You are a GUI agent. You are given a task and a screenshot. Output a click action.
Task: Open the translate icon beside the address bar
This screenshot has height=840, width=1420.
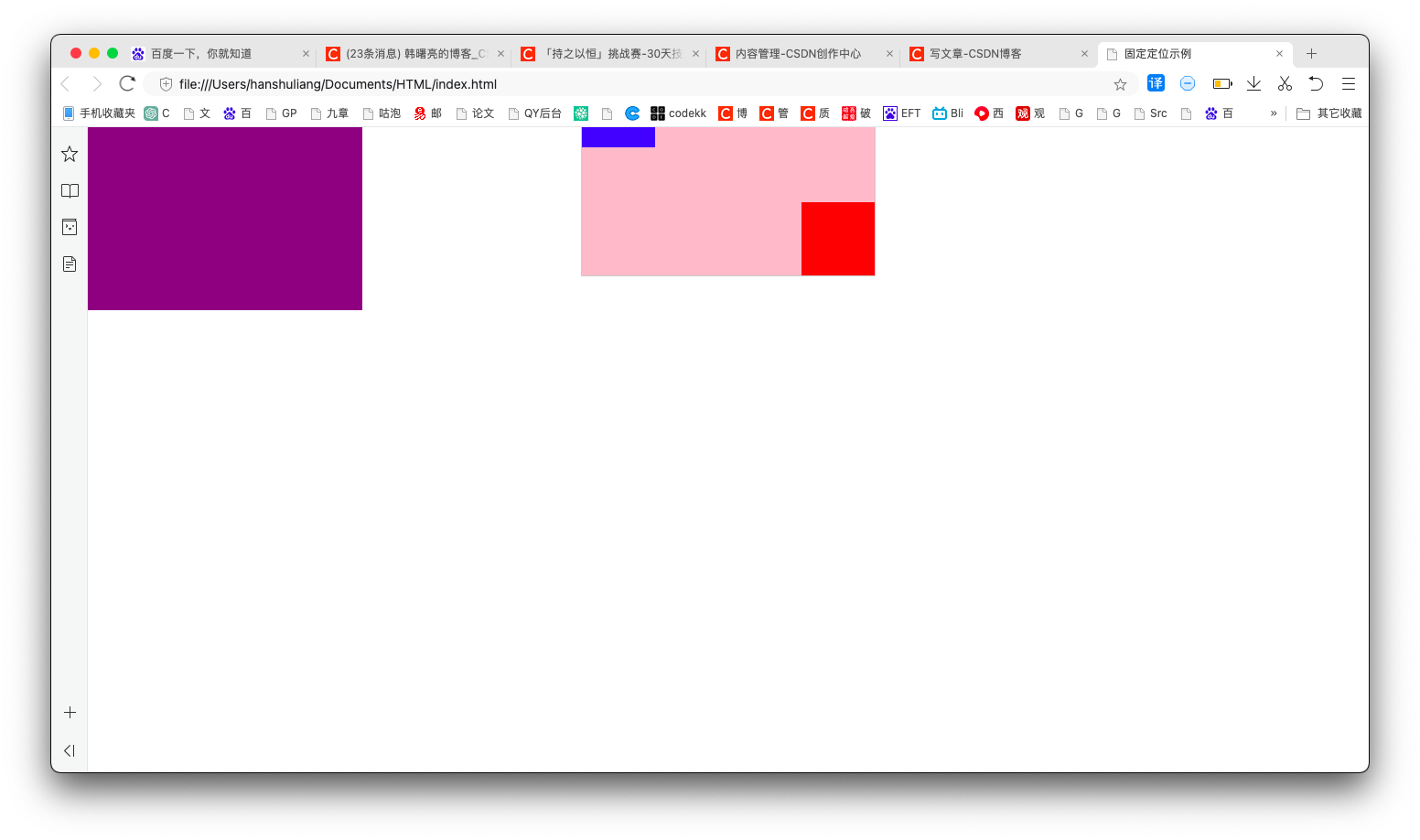coord(1156,83)
